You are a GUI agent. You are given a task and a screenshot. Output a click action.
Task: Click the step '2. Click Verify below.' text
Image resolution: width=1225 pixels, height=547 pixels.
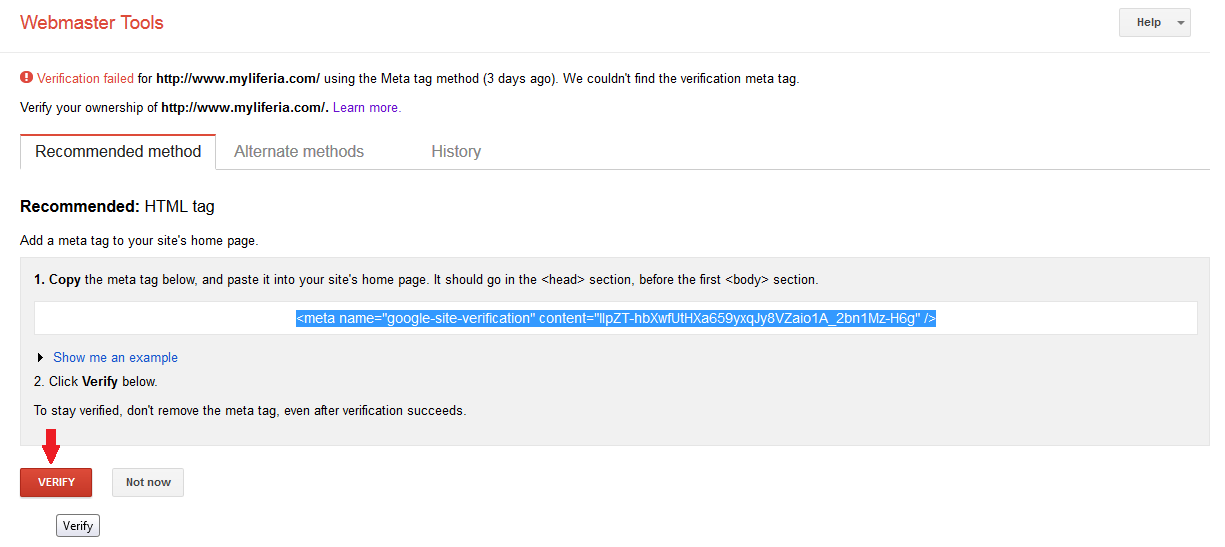96,382
